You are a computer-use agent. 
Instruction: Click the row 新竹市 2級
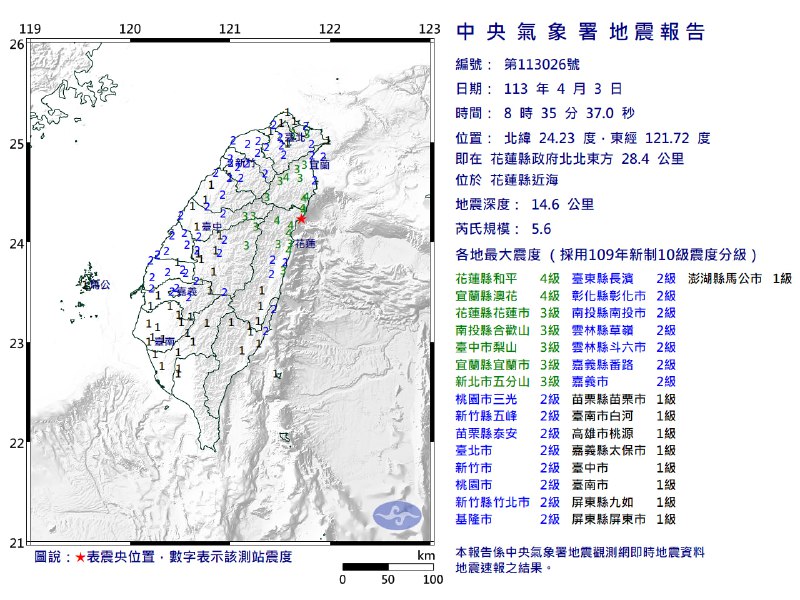(508, 468)
